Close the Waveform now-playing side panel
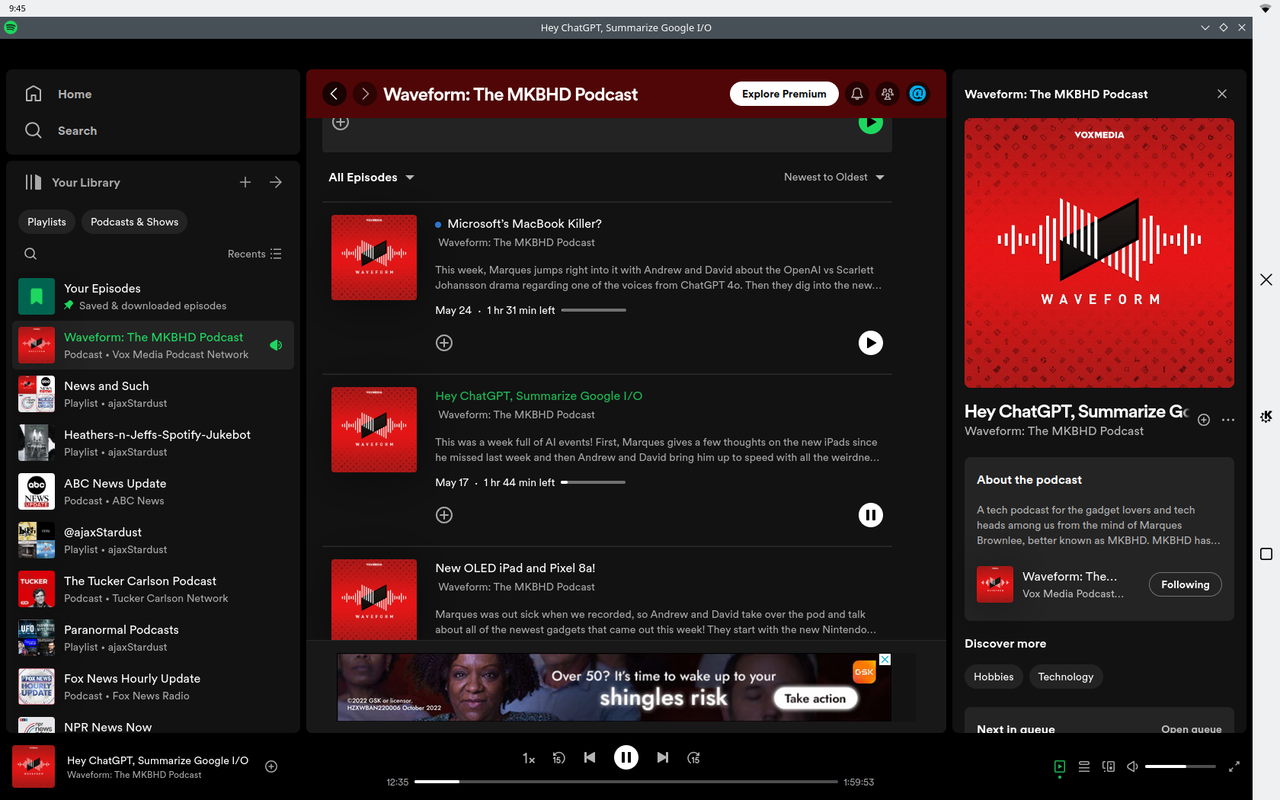This screenshot has width=1280, height=800. 1222,94
